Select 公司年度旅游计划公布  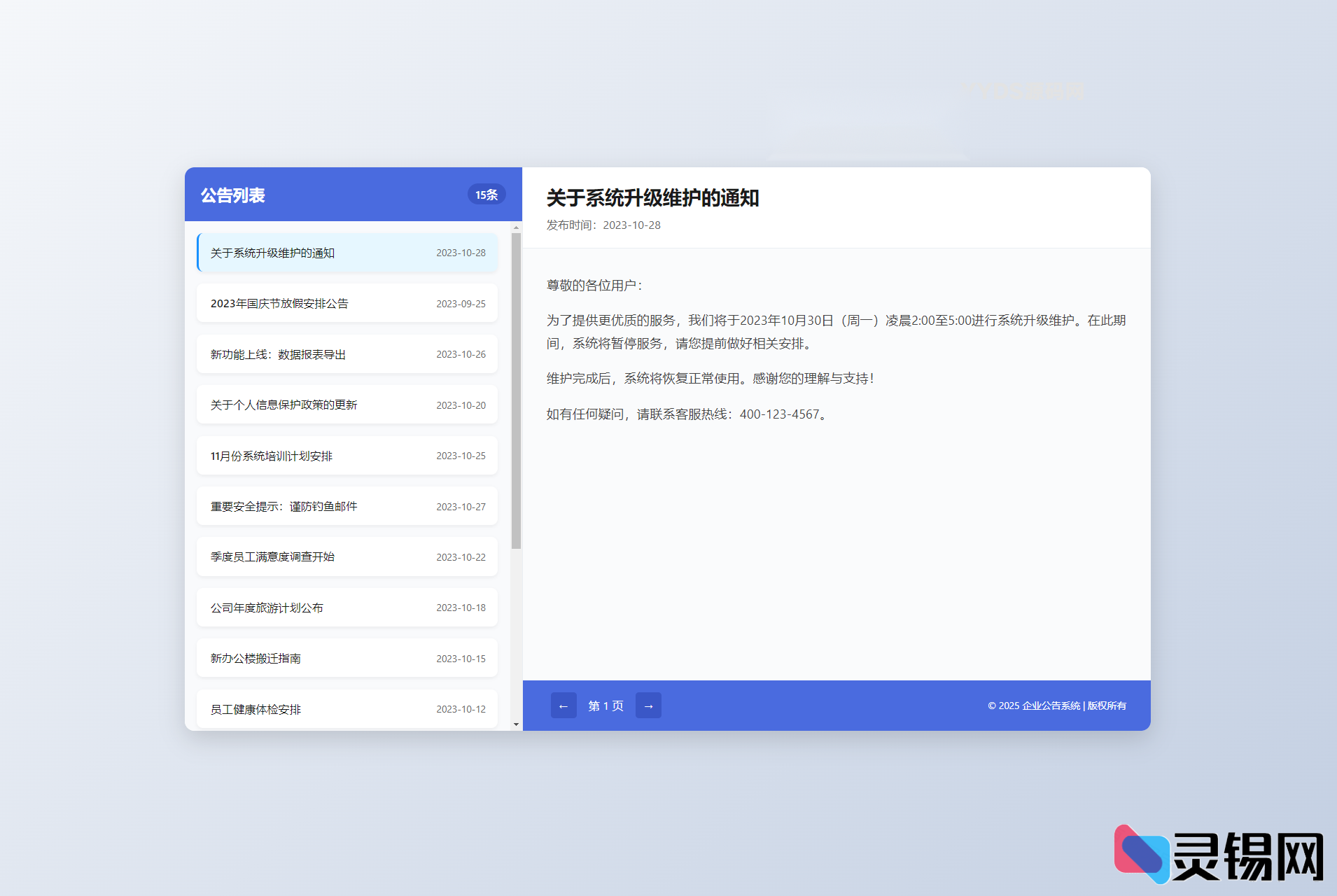(346, 607)
